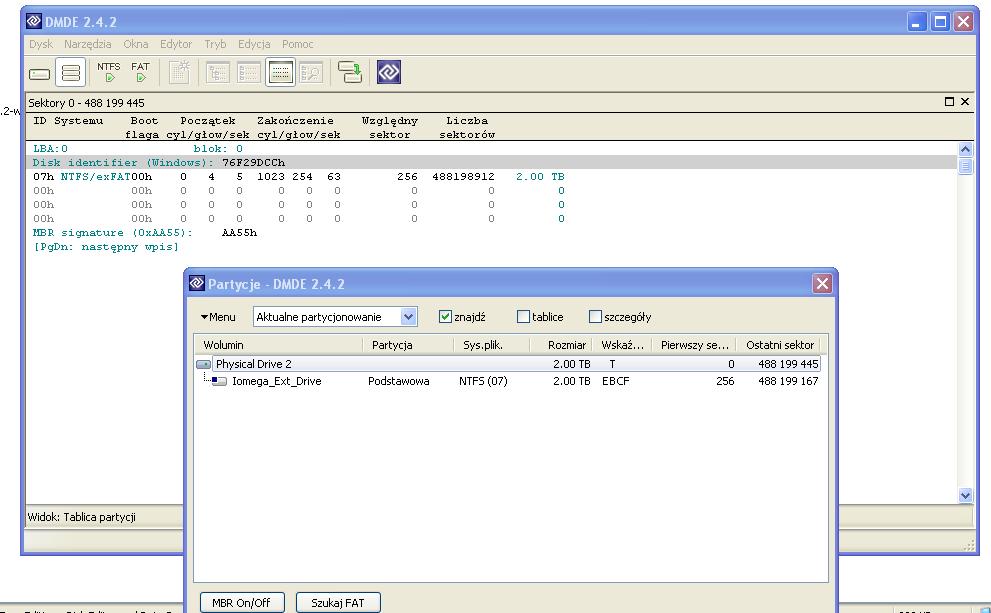The image size is (991, 613).
Task: Open the Pomoc menu
Action: tap(298, 44)
